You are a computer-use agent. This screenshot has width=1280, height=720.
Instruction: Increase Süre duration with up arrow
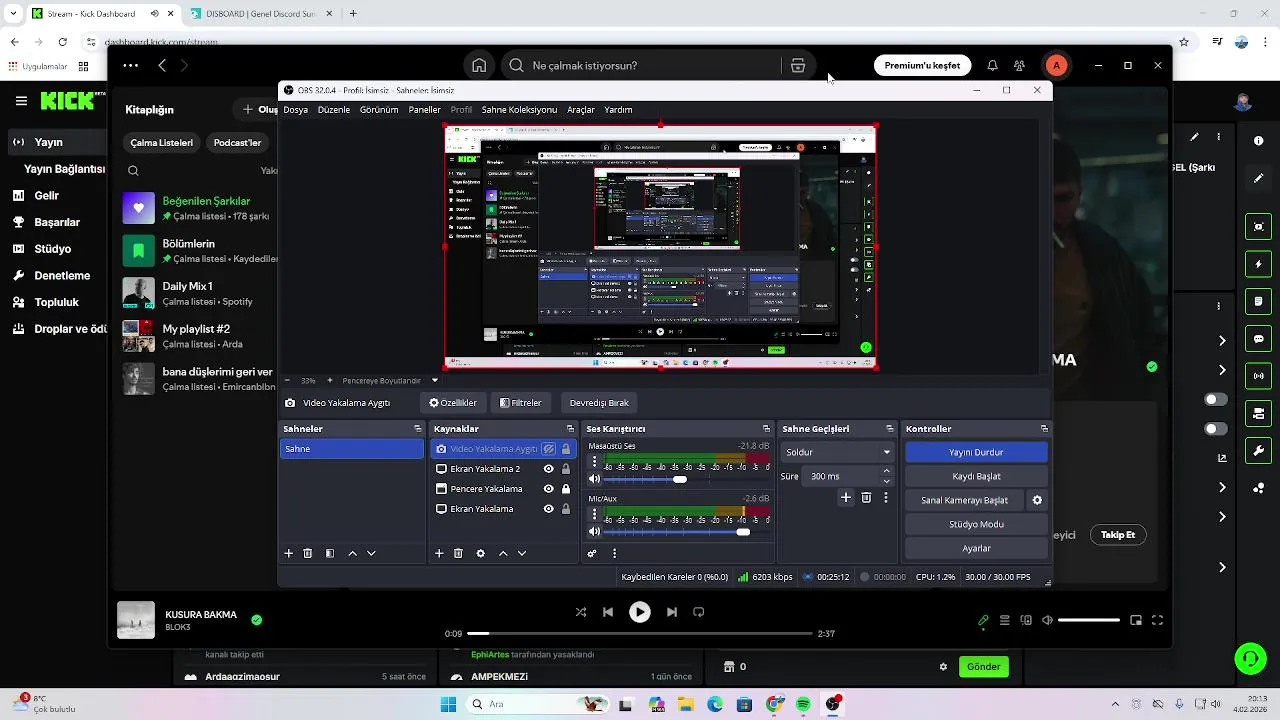click(x=886, y=471)
